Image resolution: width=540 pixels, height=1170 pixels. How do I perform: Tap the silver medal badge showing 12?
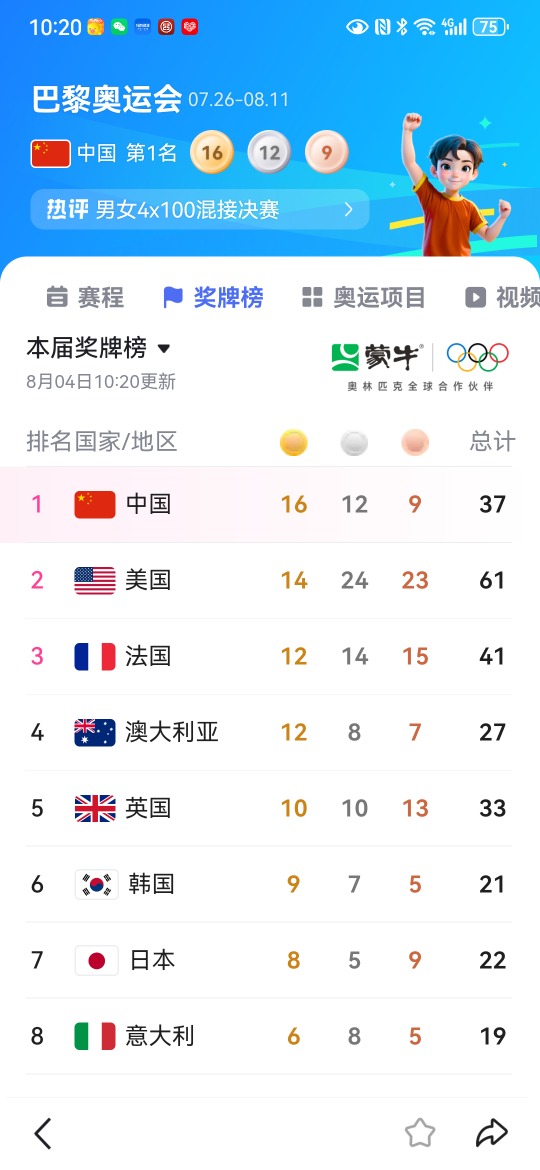(269, 152)
